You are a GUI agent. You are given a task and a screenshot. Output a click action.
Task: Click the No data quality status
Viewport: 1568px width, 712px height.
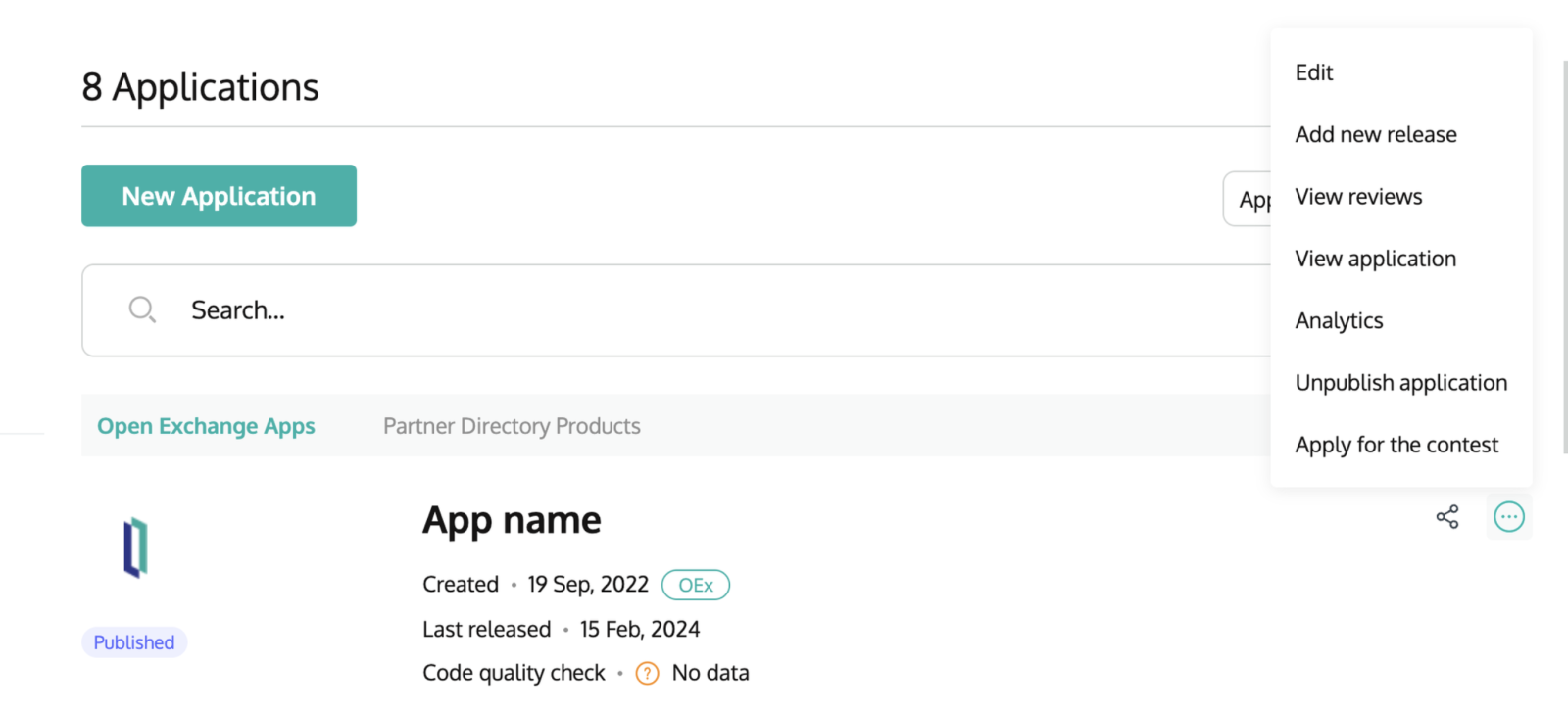click(710, 673)
